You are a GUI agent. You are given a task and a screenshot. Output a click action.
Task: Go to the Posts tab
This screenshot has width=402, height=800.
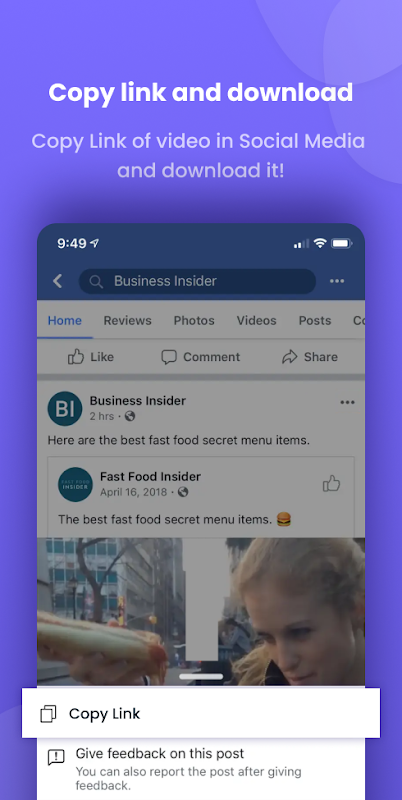coord(315,320)
